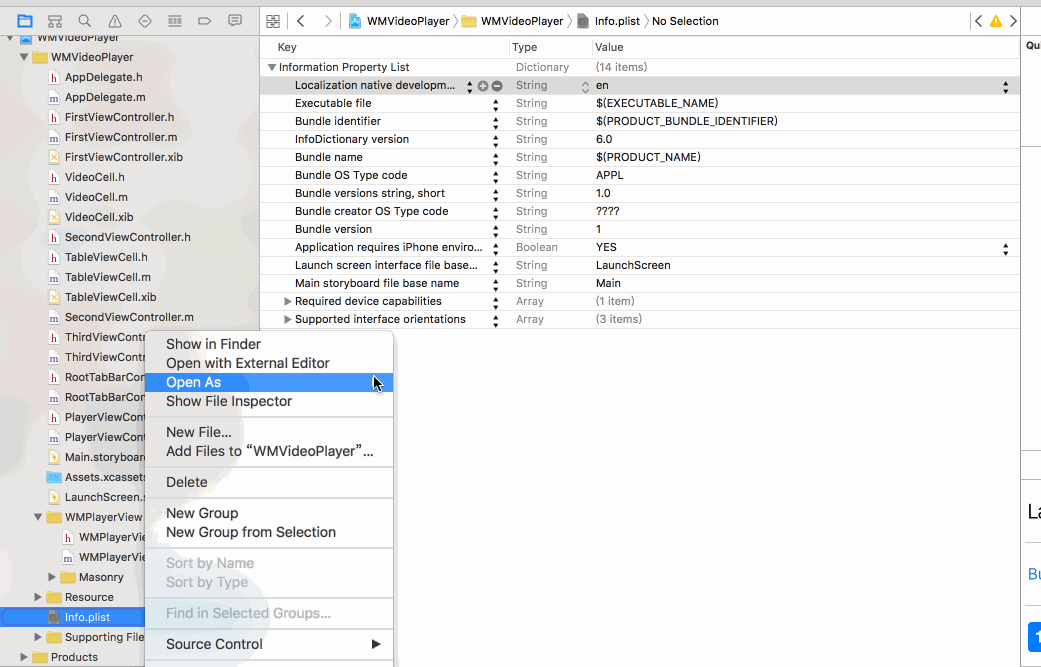Open key stepper for Bundle identifier row
The image size is (1041, 667).
(x=495, y=123)
